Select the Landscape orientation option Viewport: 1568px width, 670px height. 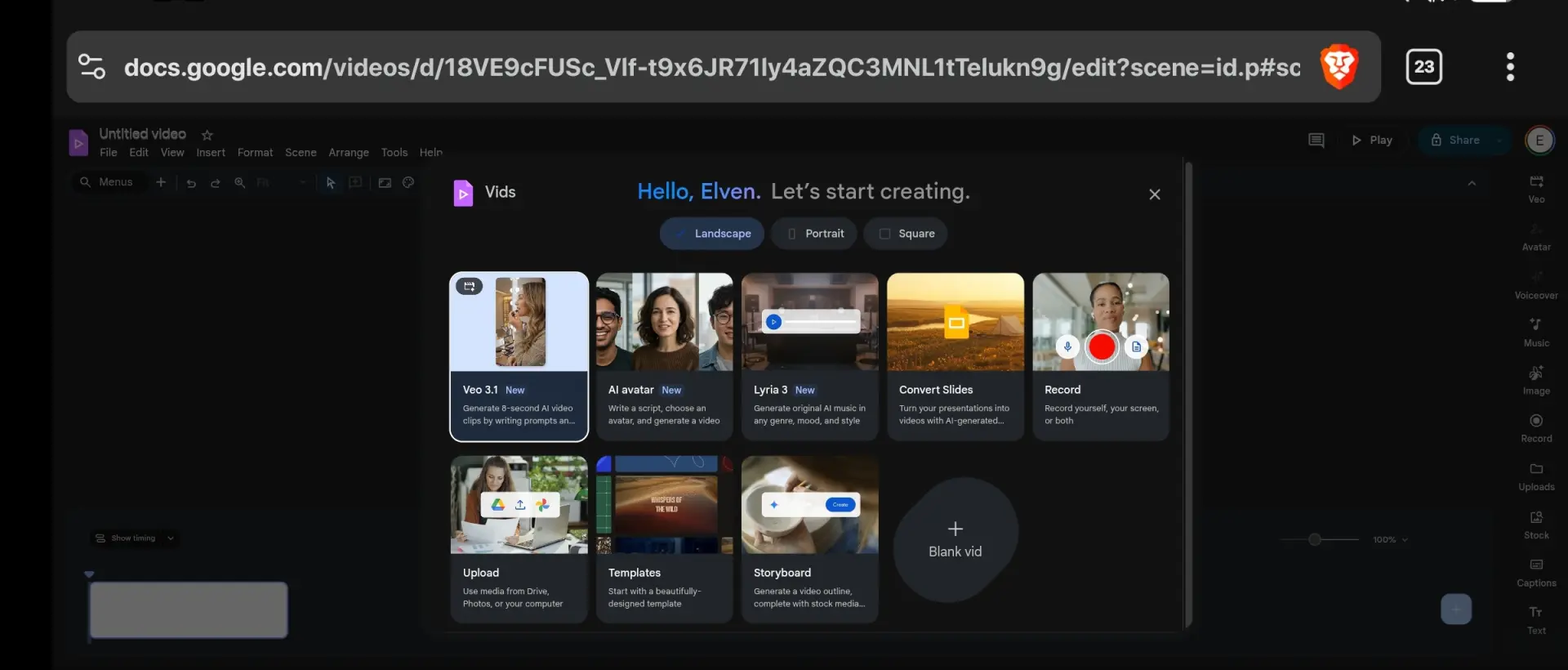[712, 234]
